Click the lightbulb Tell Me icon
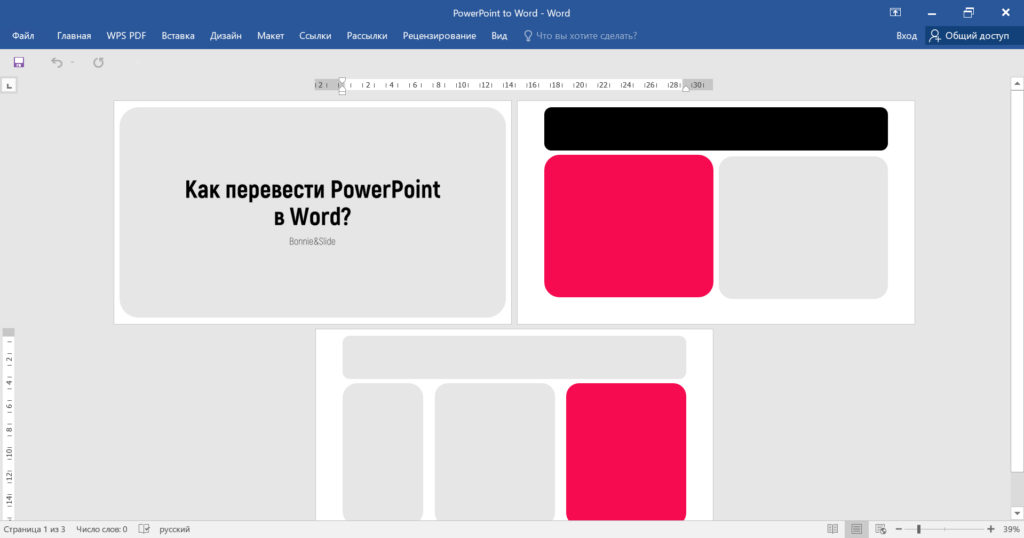The width and height of the screenshot is (1024, 538). click(x=528, y=36)
